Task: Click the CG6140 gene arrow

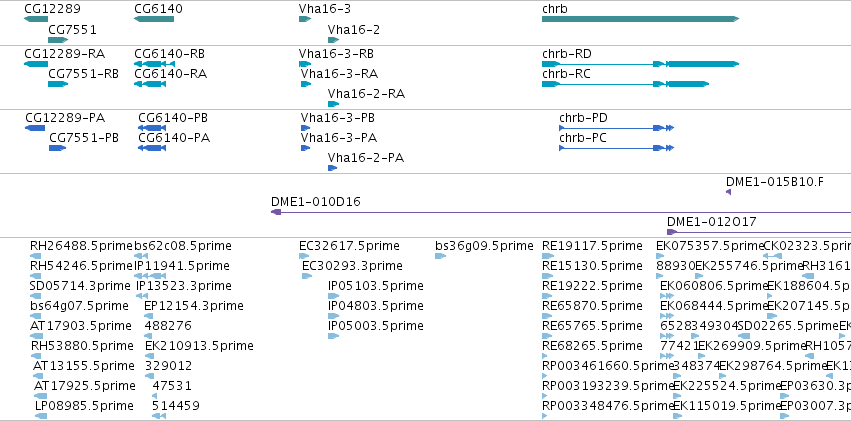Action: pyautogui.click(x=154, y=19)
